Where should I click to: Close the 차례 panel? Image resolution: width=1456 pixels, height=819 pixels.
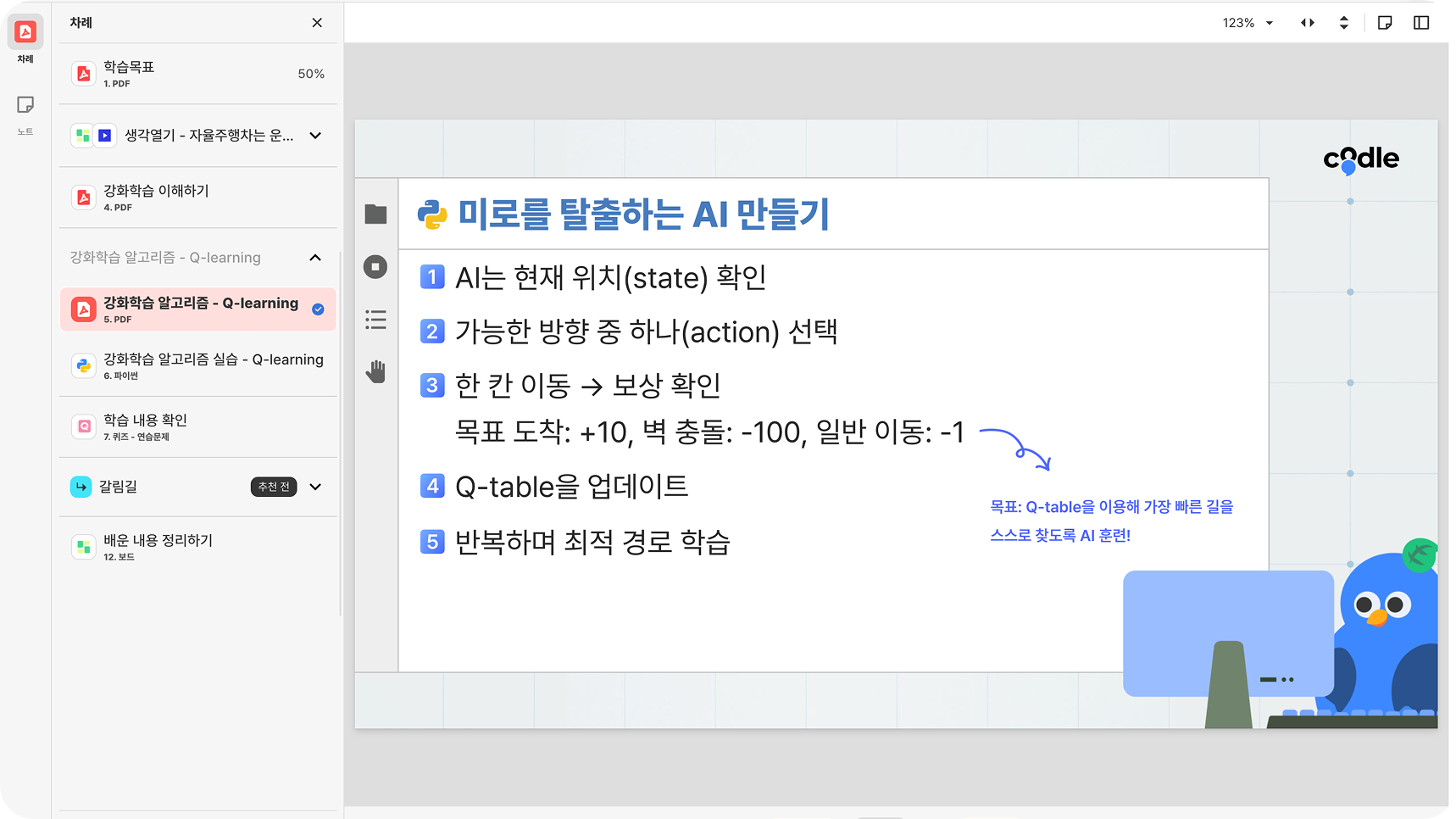(x=317, y=23)
